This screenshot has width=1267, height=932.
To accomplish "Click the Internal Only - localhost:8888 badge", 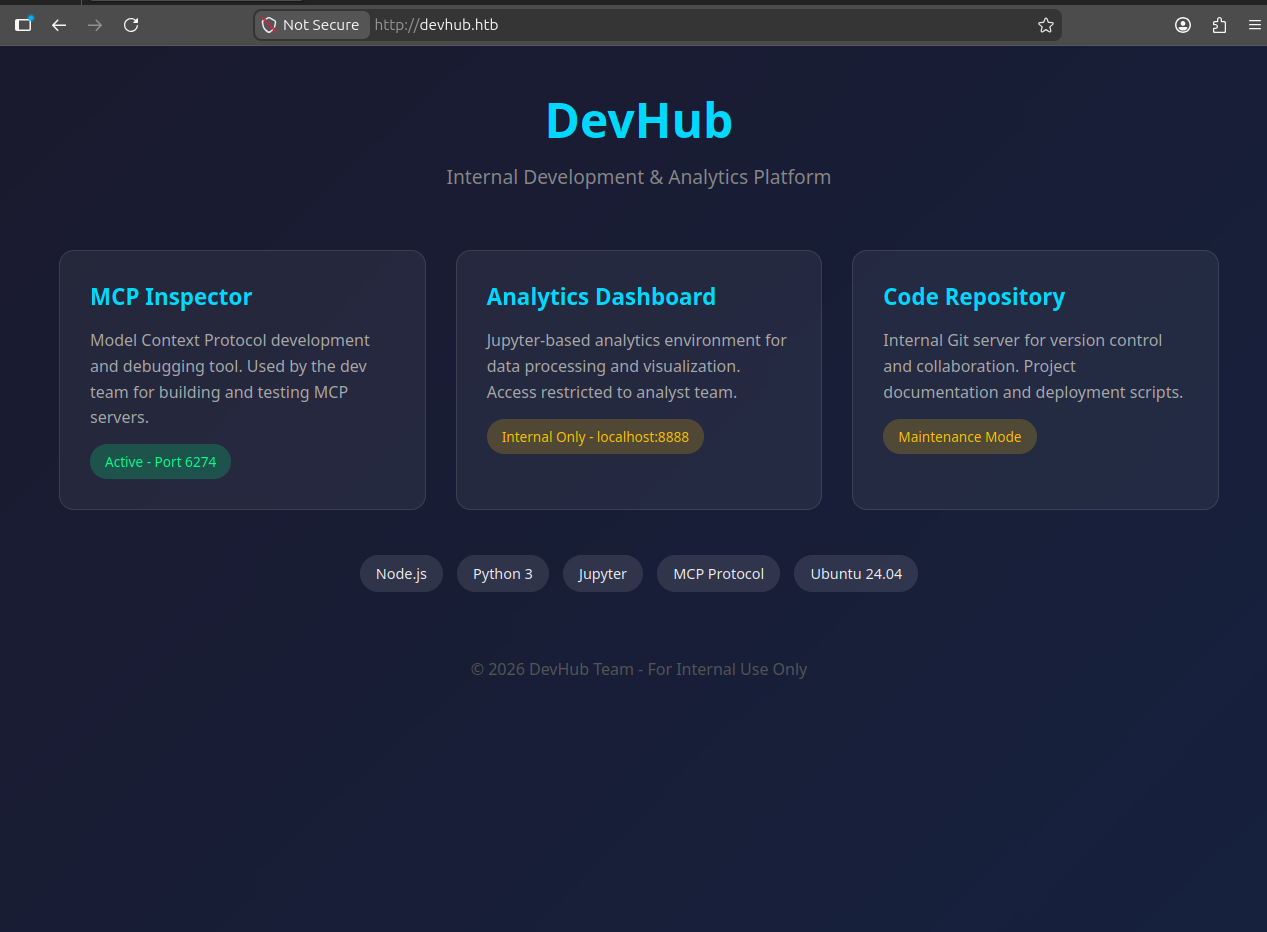I will (595, 437).
